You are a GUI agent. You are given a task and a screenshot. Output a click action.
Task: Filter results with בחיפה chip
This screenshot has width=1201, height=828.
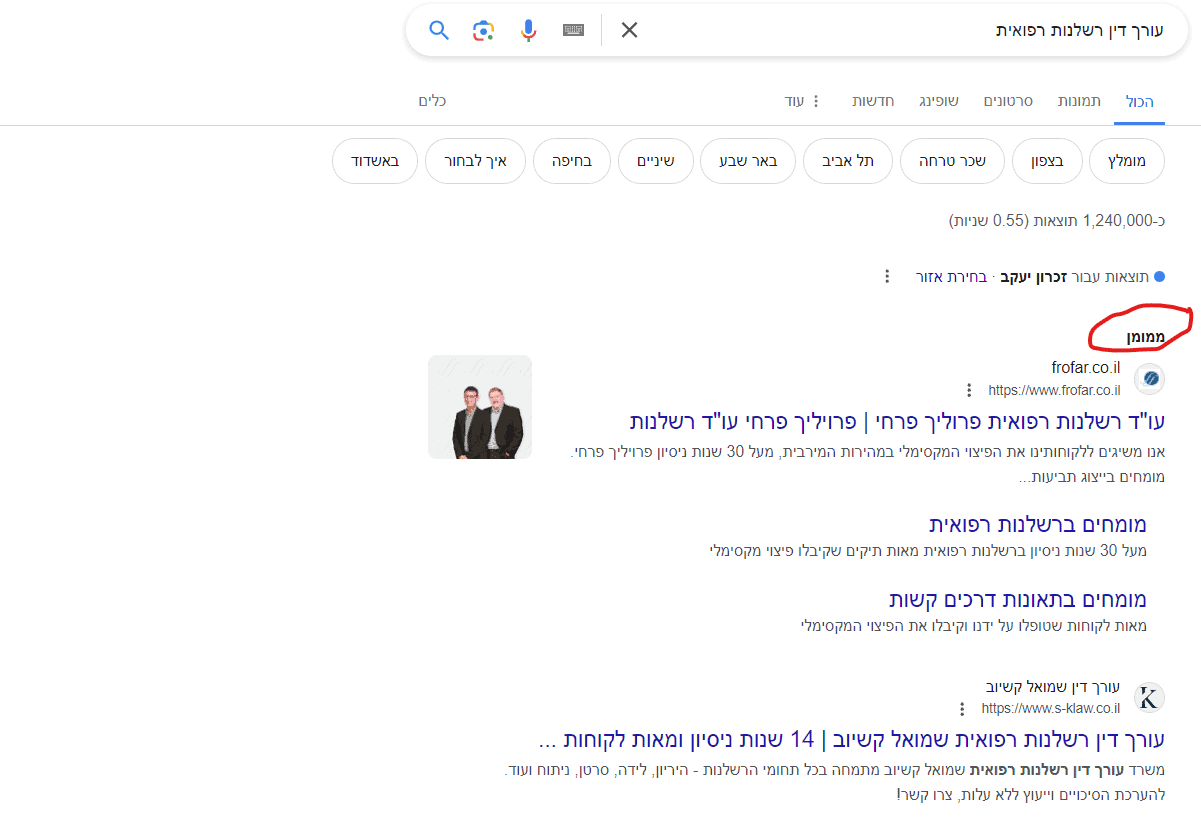click(572, 161)
